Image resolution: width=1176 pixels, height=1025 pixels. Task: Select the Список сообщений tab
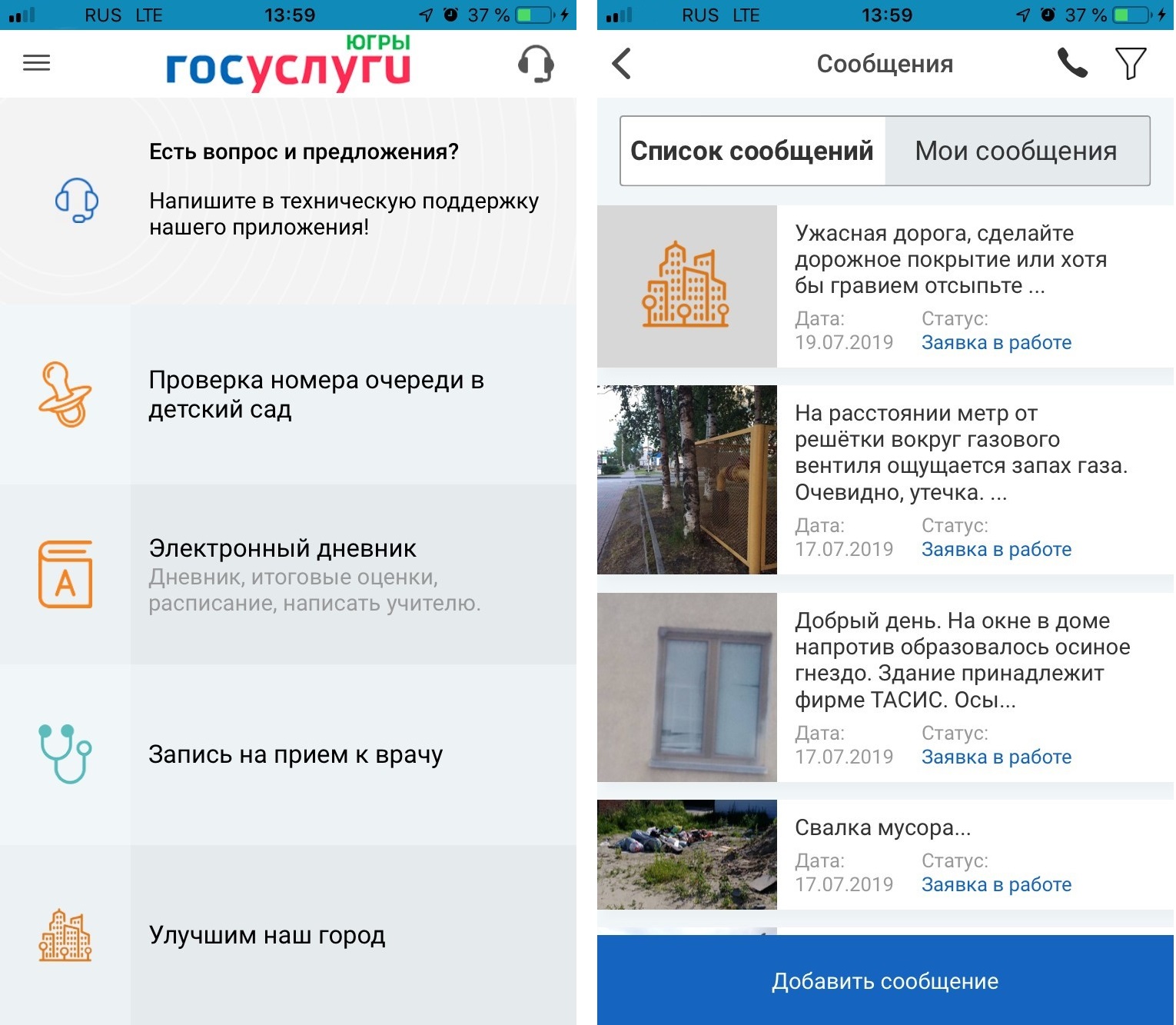pyautogui.click(x=752, y=151)
